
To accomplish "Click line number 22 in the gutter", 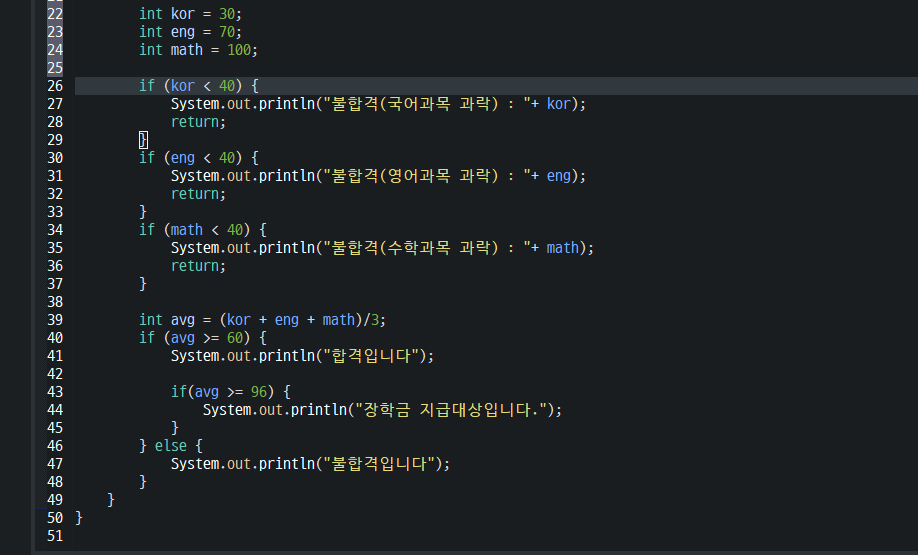I will point(55,14).
